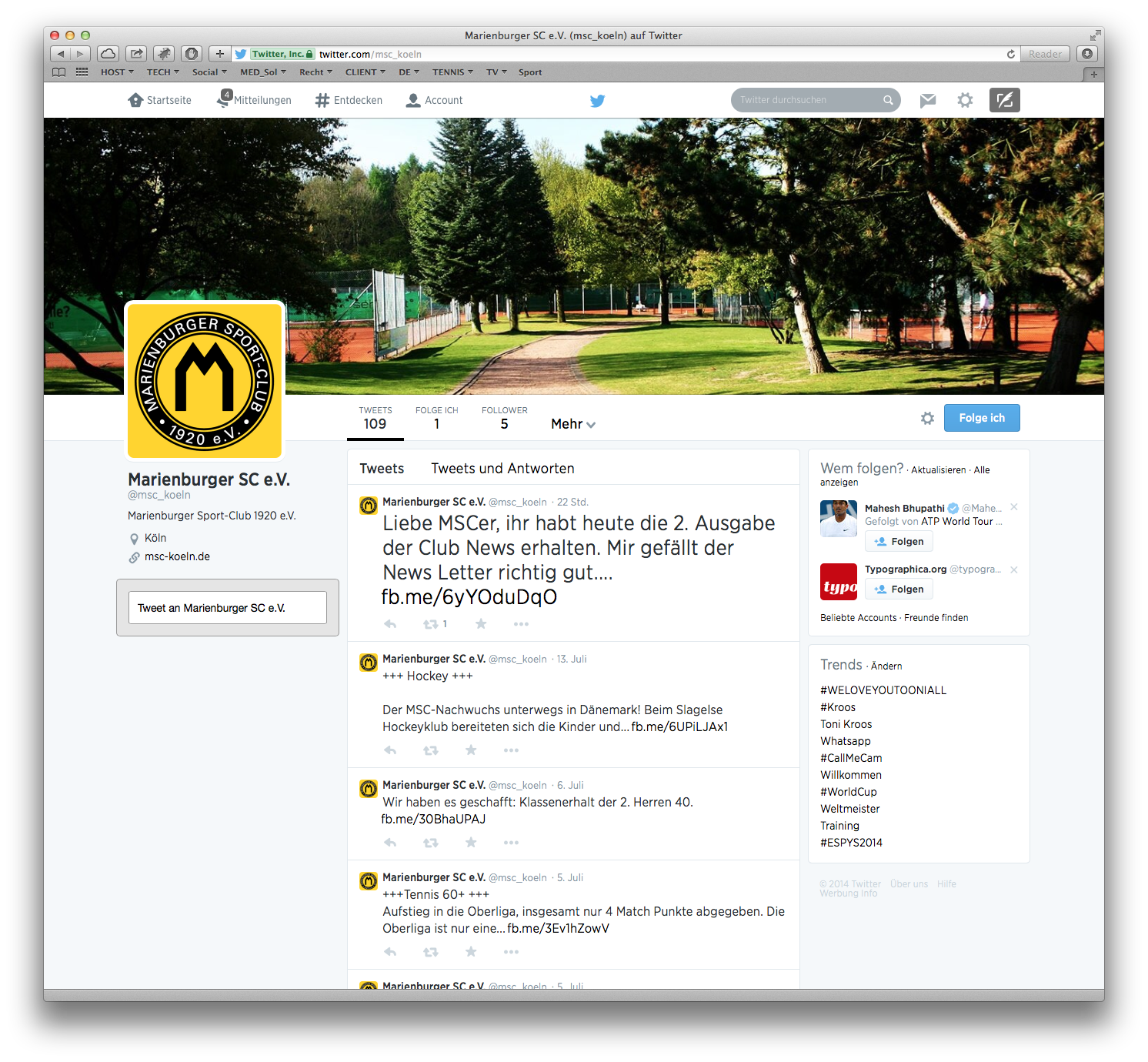Reply to the Klassenerhalt tweet from 6. Juli
The height and width of the screenshot is (1062, 1148).
[390, 843]
